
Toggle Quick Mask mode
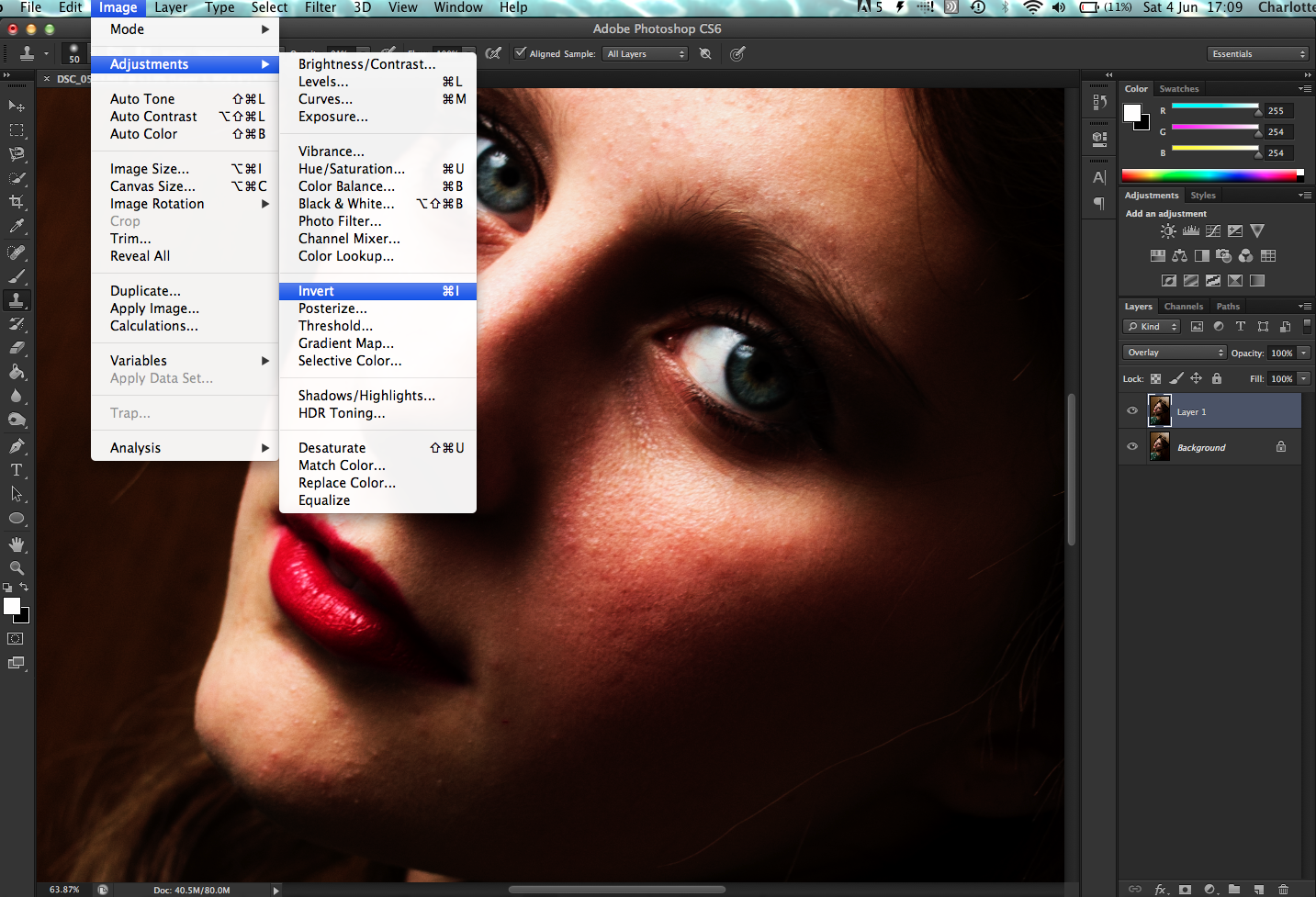[x=16, y=639]
